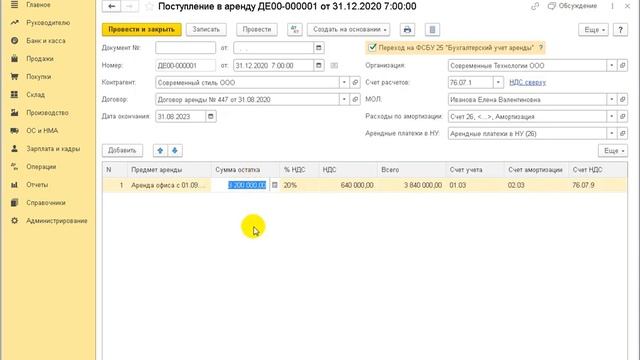Open the Организация Современные Технологии card
This screenshot has width=640, height=360.
pos(622,65)
